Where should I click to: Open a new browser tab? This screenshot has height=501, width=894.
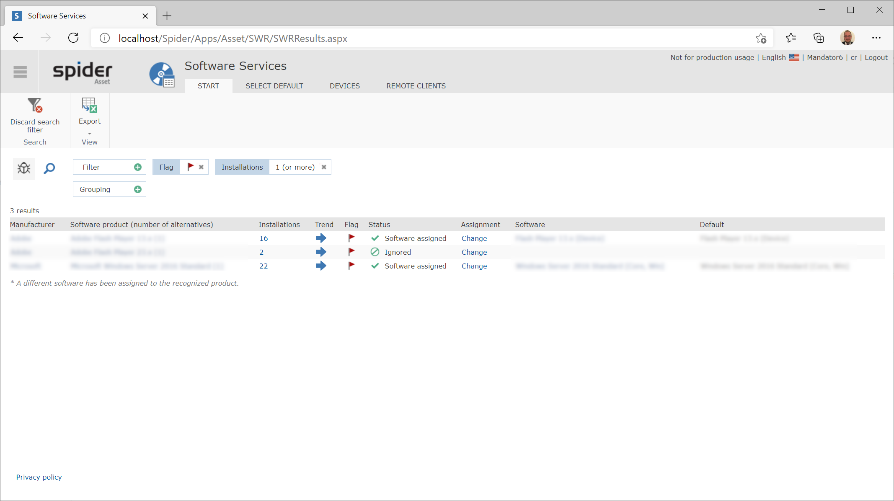166,16
